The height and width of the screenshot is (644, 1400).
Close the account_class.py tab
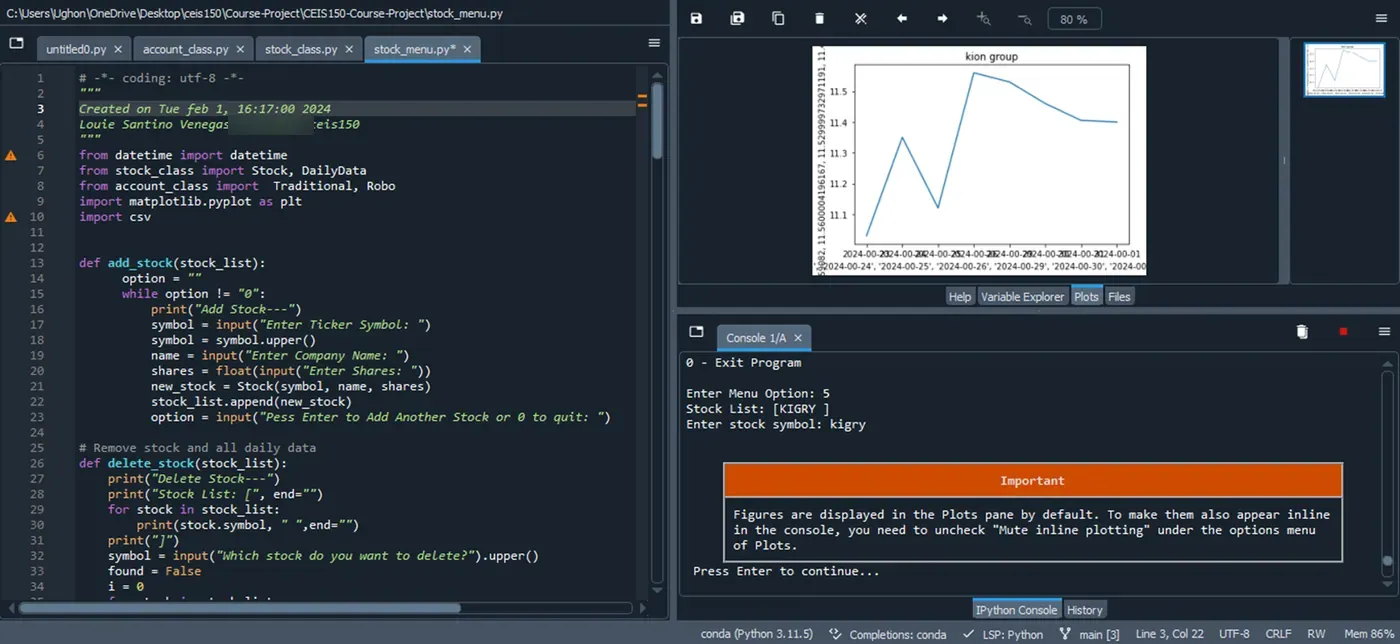point(239,49)
